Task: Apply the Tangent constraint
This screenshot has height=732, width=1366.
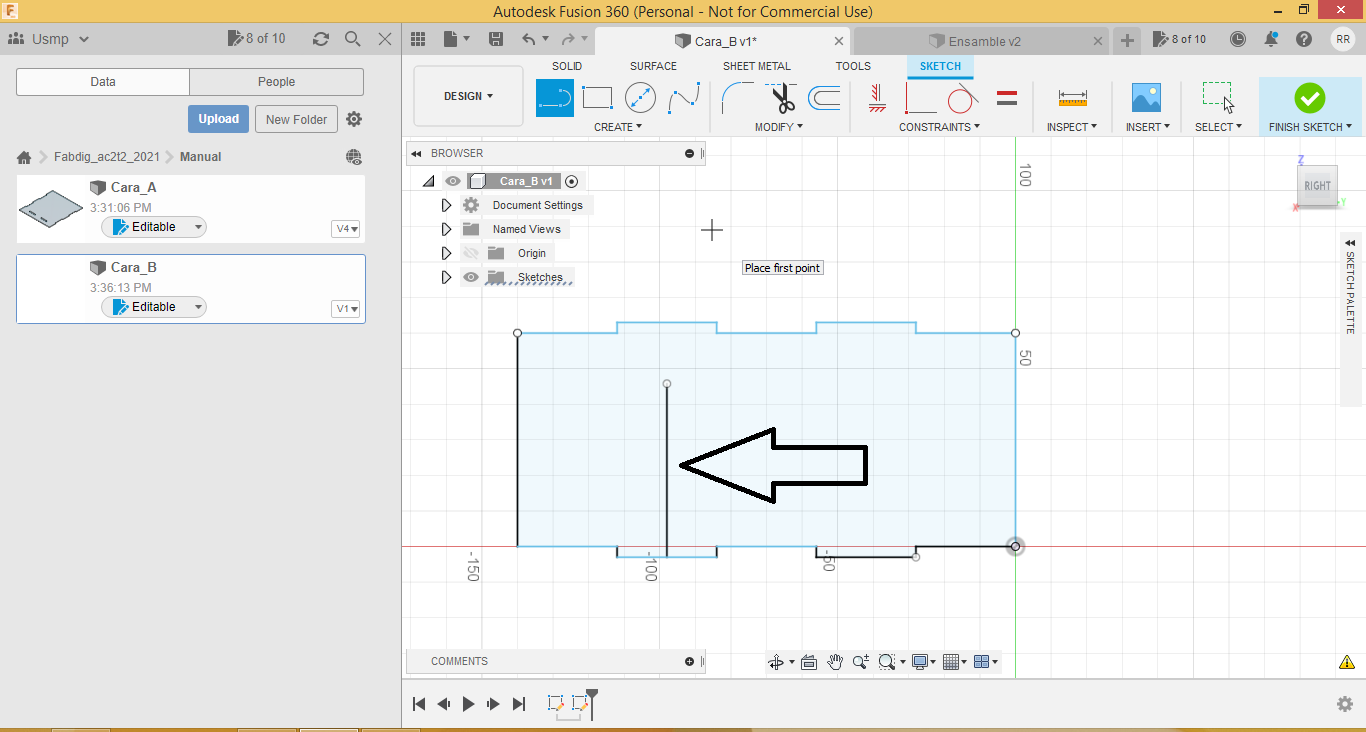Action: pyautogui.click(x=961, y=98)
